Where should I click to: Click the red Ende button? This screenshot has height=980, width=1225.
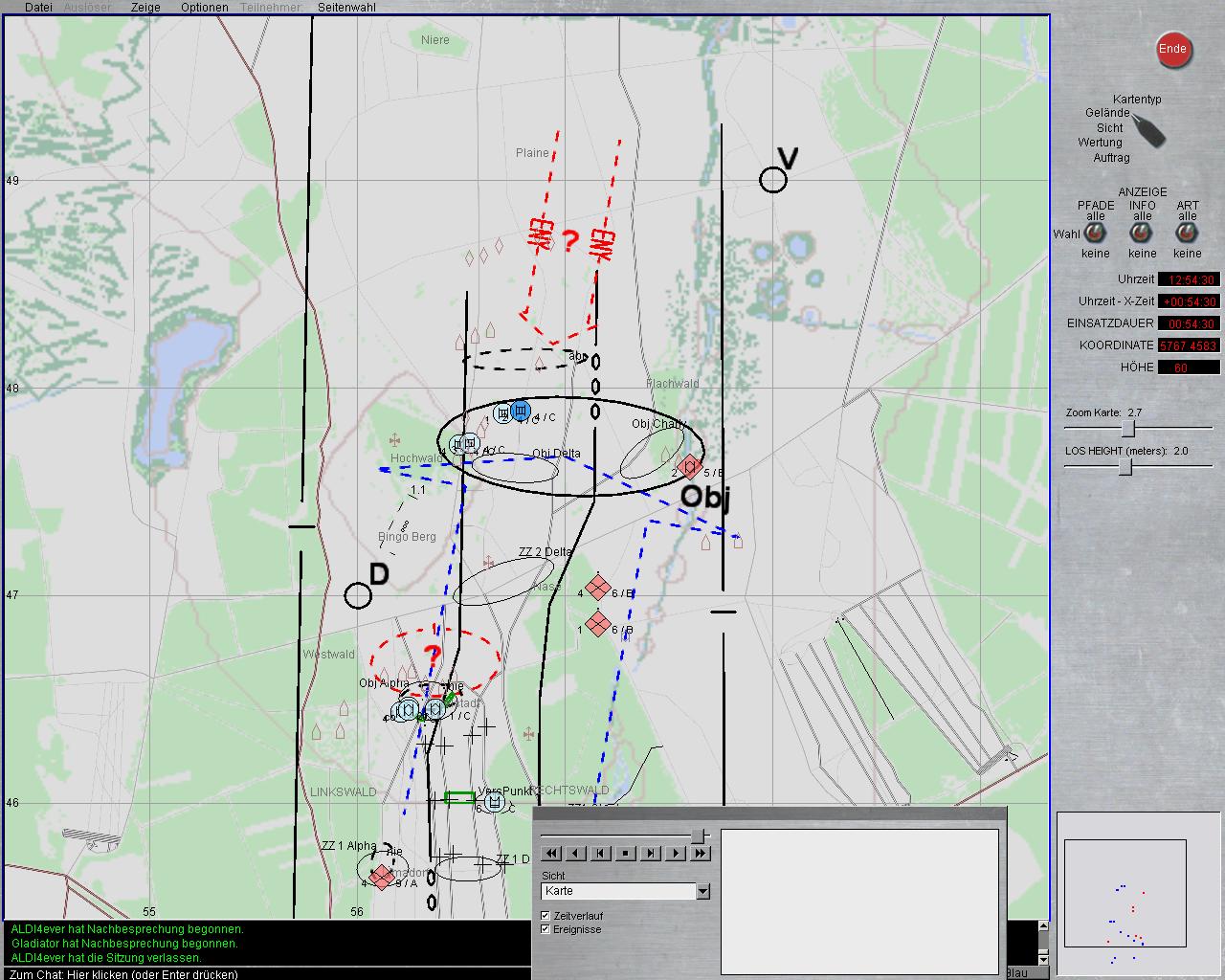pyautogui.click(x=1172, y=50)
